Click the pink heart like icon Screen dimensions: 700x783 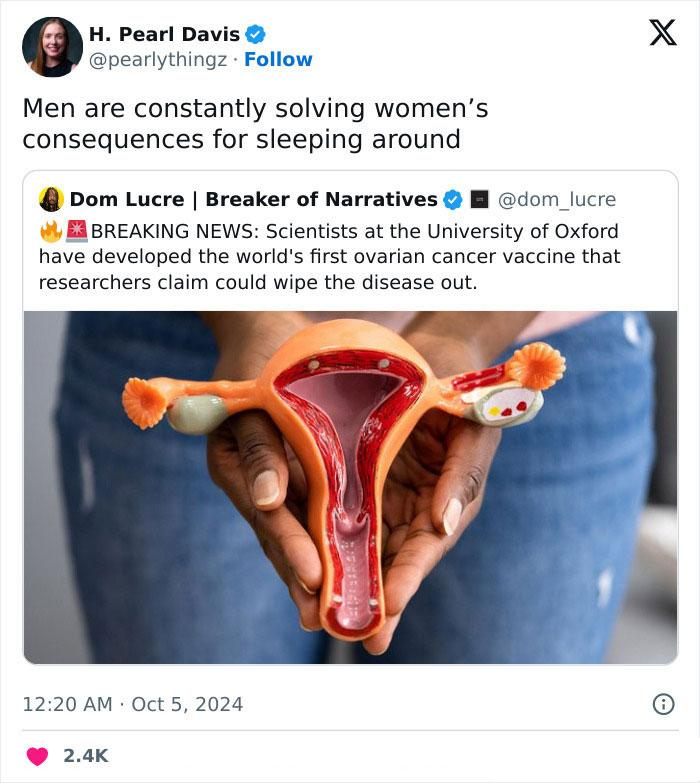coord(37,756)
